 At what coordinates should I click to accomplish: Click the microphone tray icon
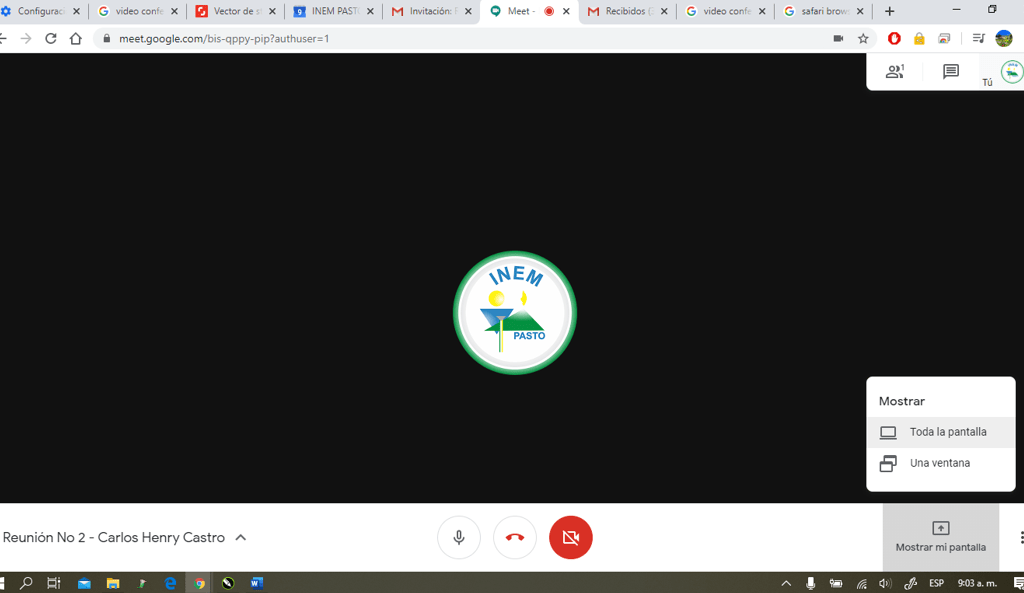(810, 583)
